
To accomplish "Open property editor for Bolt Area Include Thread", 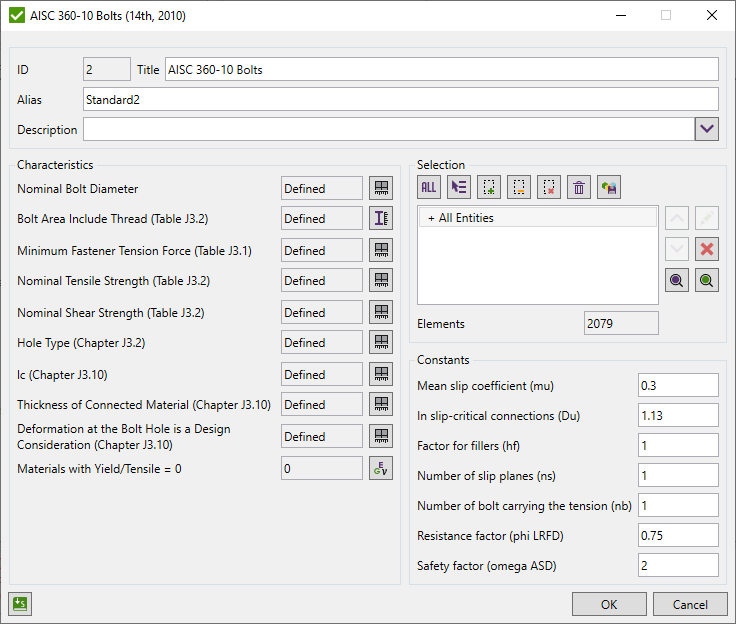I will 381,219.
